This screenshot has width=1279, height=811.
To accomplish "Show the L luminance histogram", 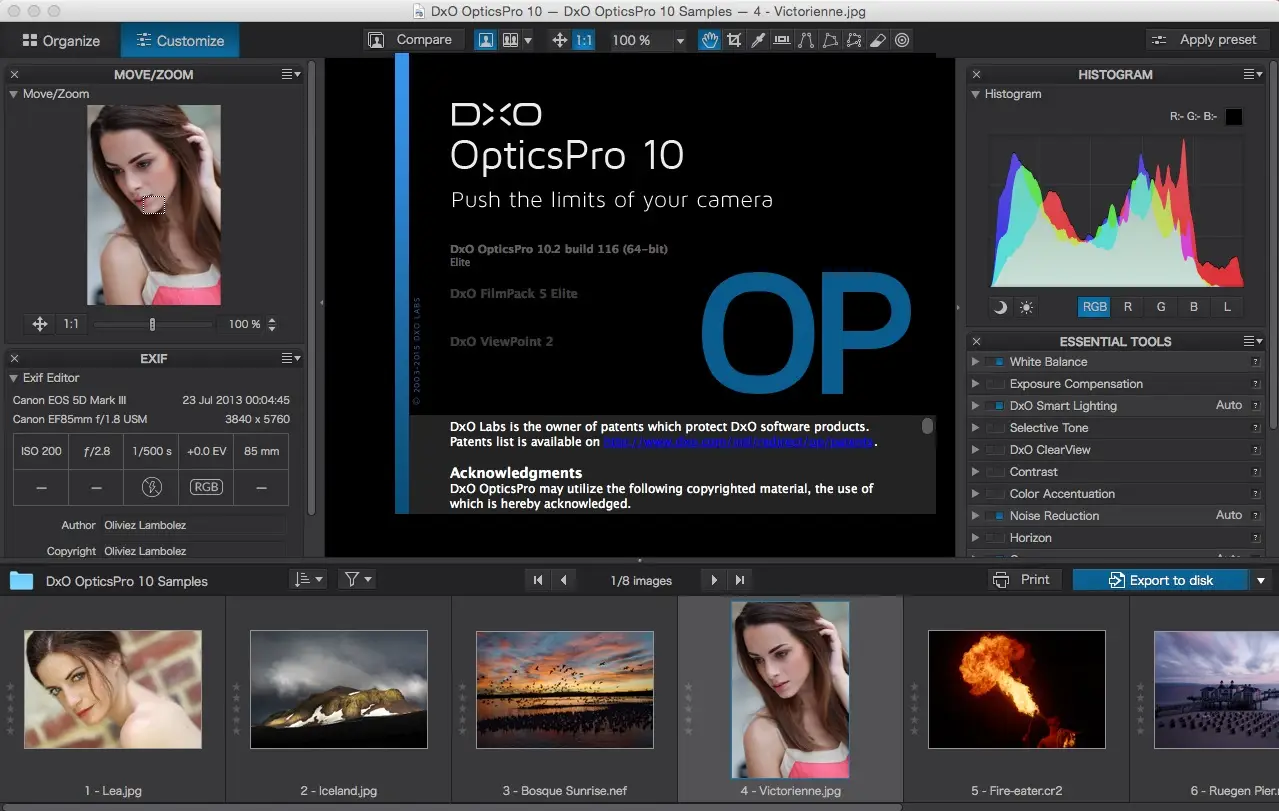I will pyautogui.click(x=1227, y=307).
